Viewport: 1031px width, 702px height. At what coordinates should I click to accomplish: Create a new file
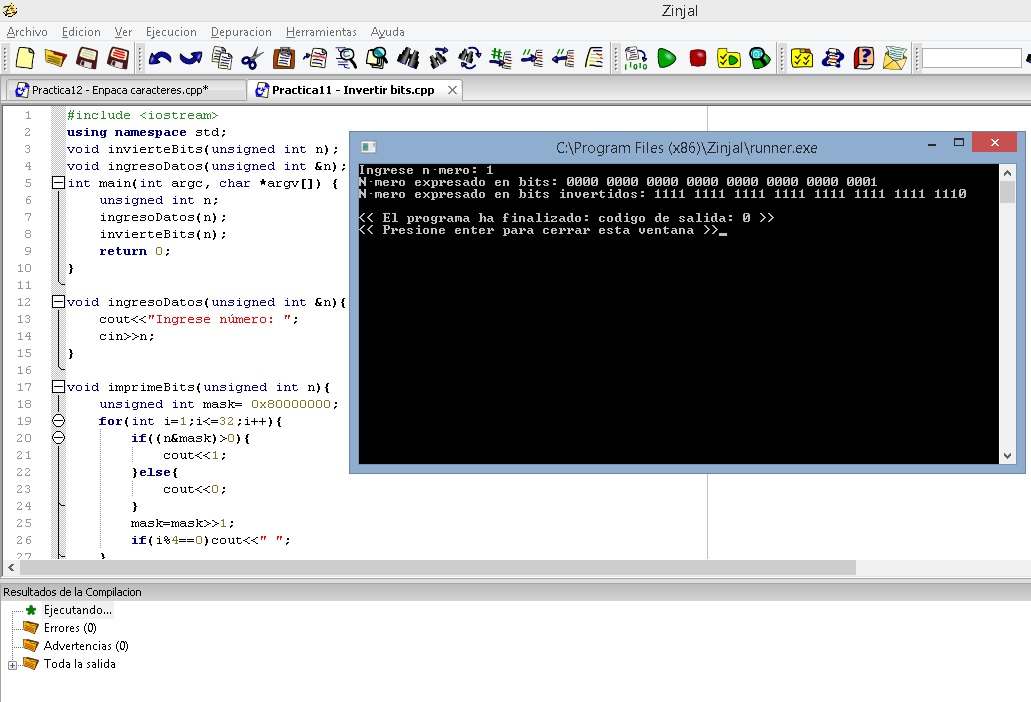(23, 58)
